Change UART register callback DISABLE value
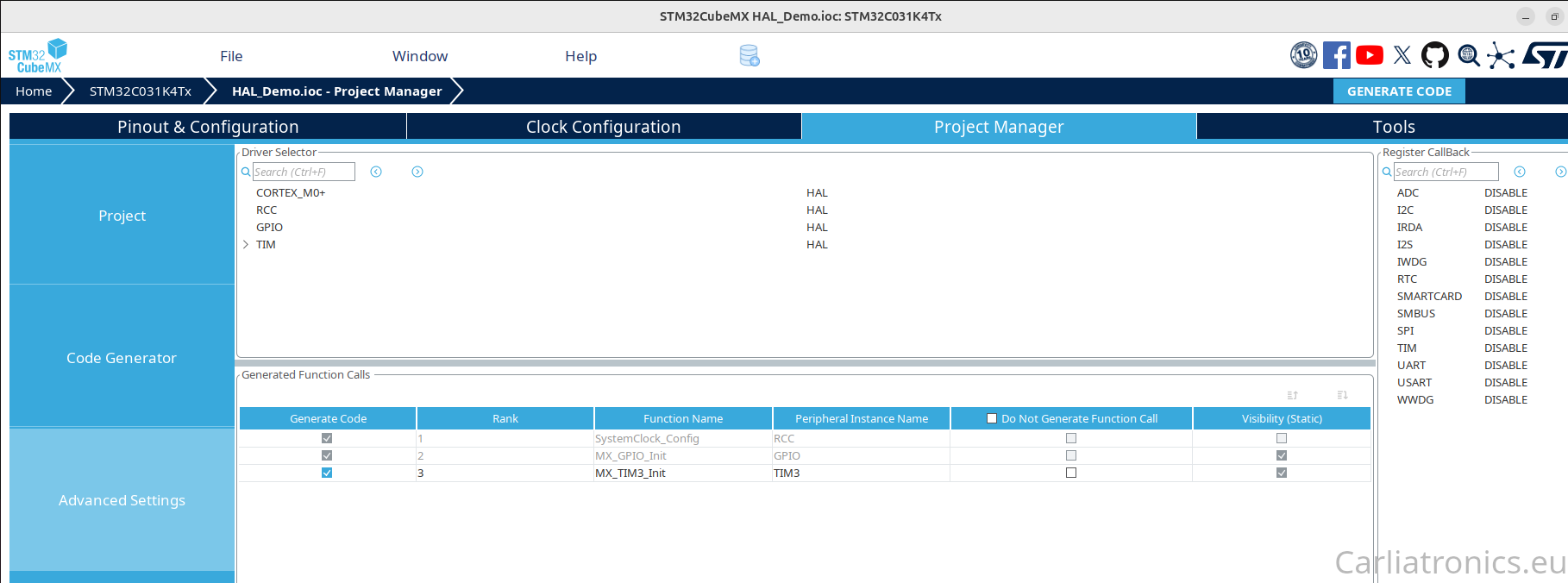 click(1506, 366)
